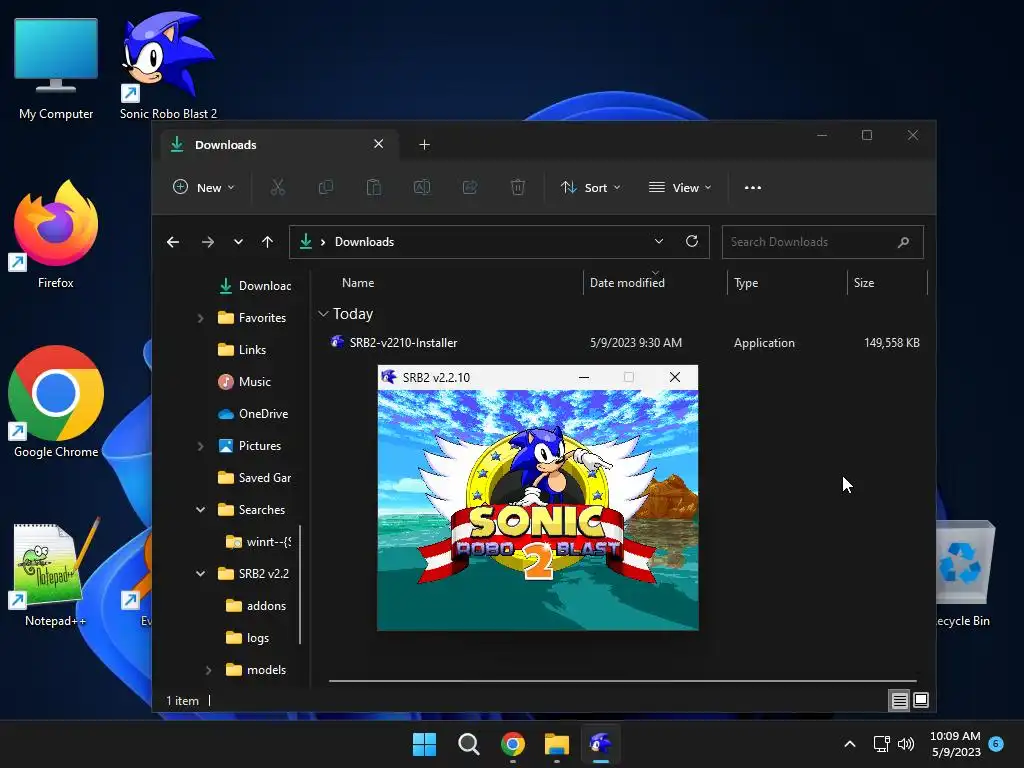Viewport: 1024px width, 768px height.
Task: Open the New dropdown menu
Action: click(x=204, y=187)
